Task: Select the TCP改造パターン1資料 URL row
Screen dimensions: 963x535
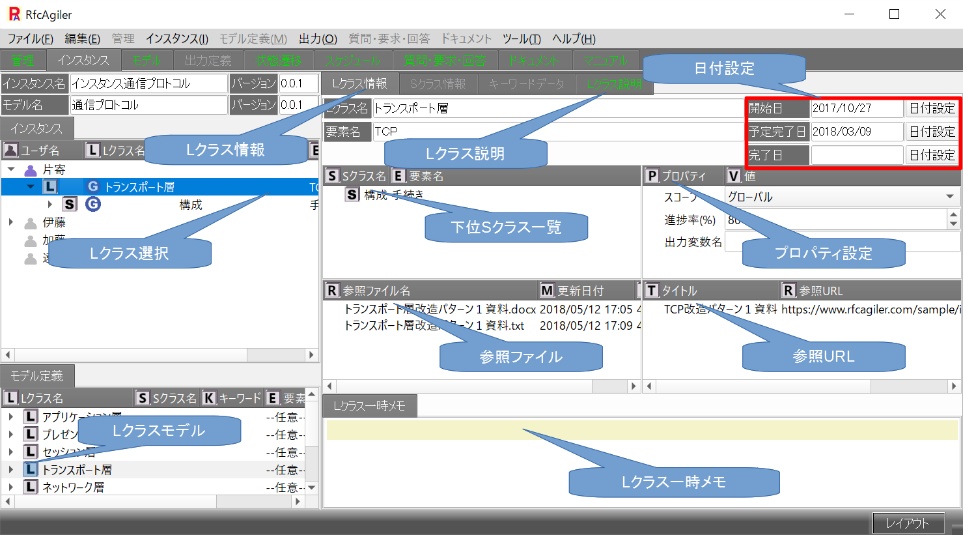Action: (x=720, y=309)
